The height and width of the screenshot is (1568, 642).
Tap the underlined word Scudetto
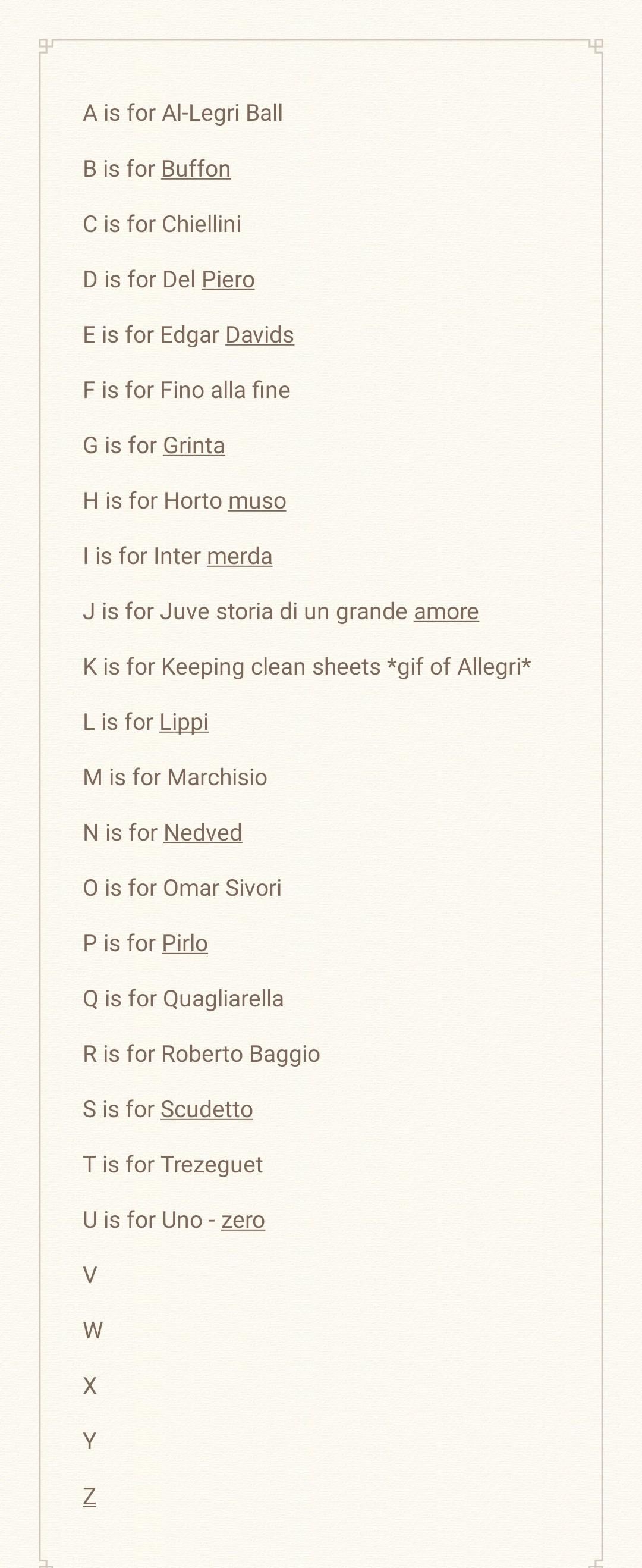coord(207,1109)
